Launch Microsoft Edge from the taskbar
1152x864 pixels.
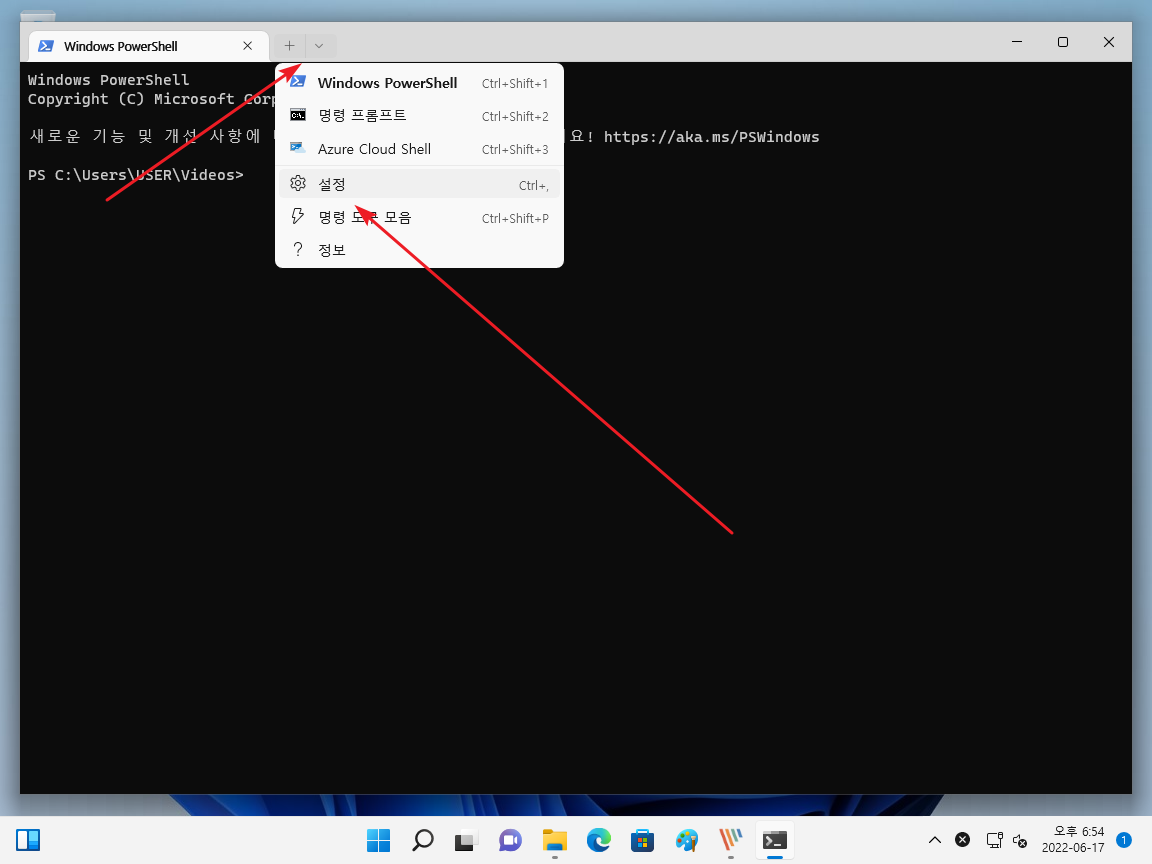pos(599,840)
